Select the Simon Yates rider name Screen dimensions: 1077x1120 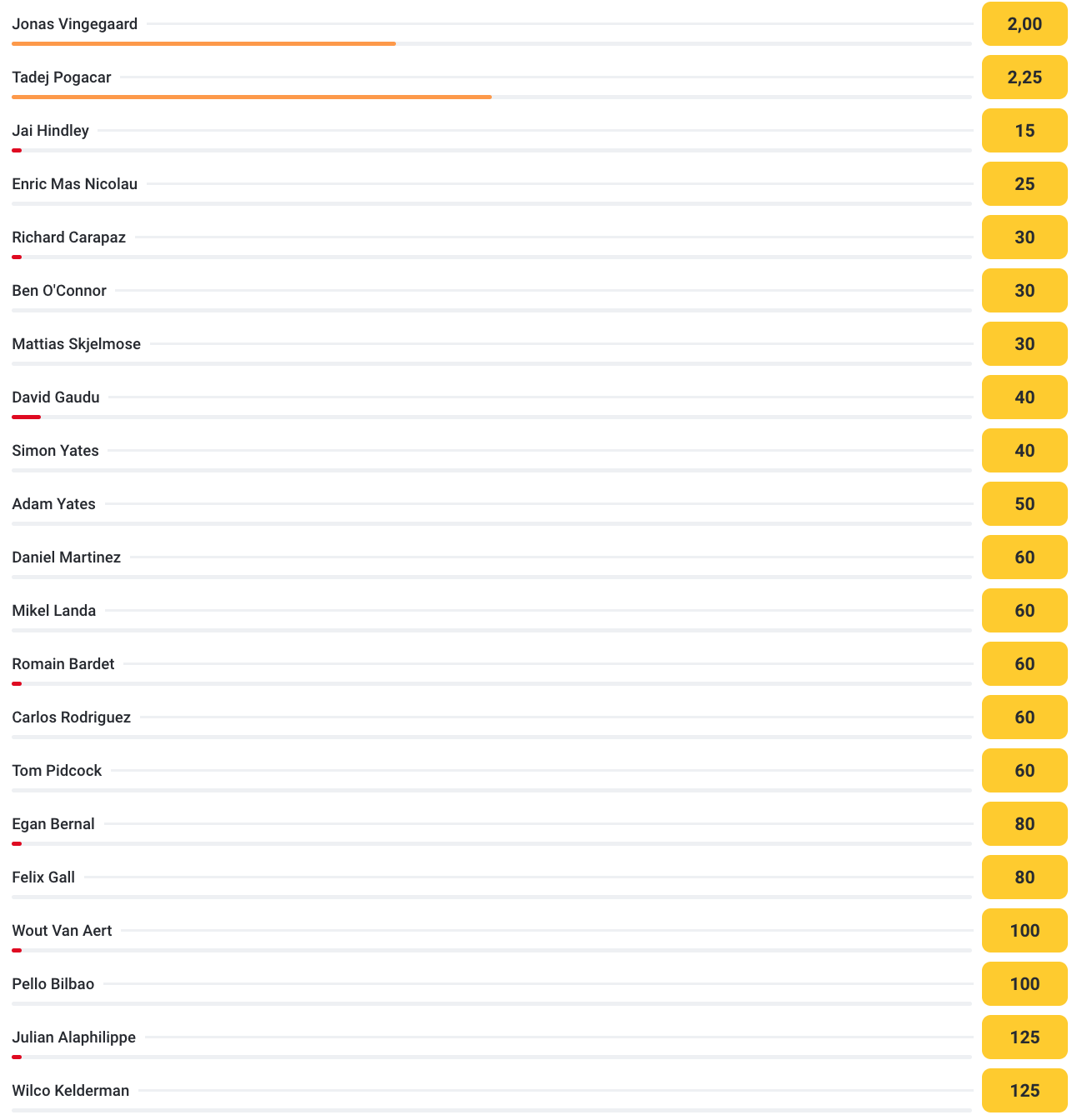tap(56, 451)
